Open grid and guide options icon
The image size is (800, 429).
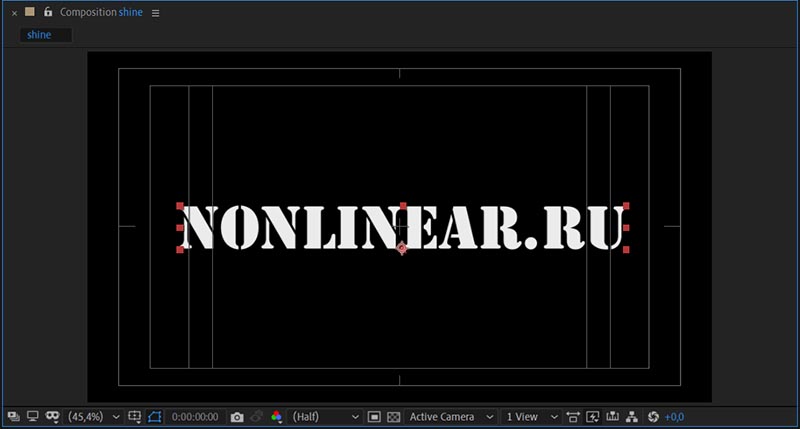tap(135, 417)
